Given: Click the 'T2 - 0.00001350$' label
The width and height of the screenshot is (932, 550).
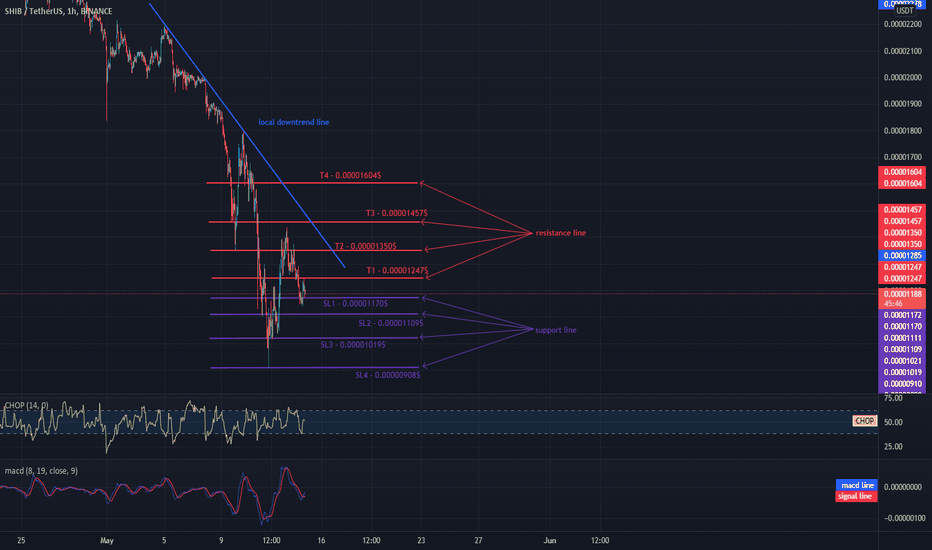Looking at the screenshot, I should 366,246.
